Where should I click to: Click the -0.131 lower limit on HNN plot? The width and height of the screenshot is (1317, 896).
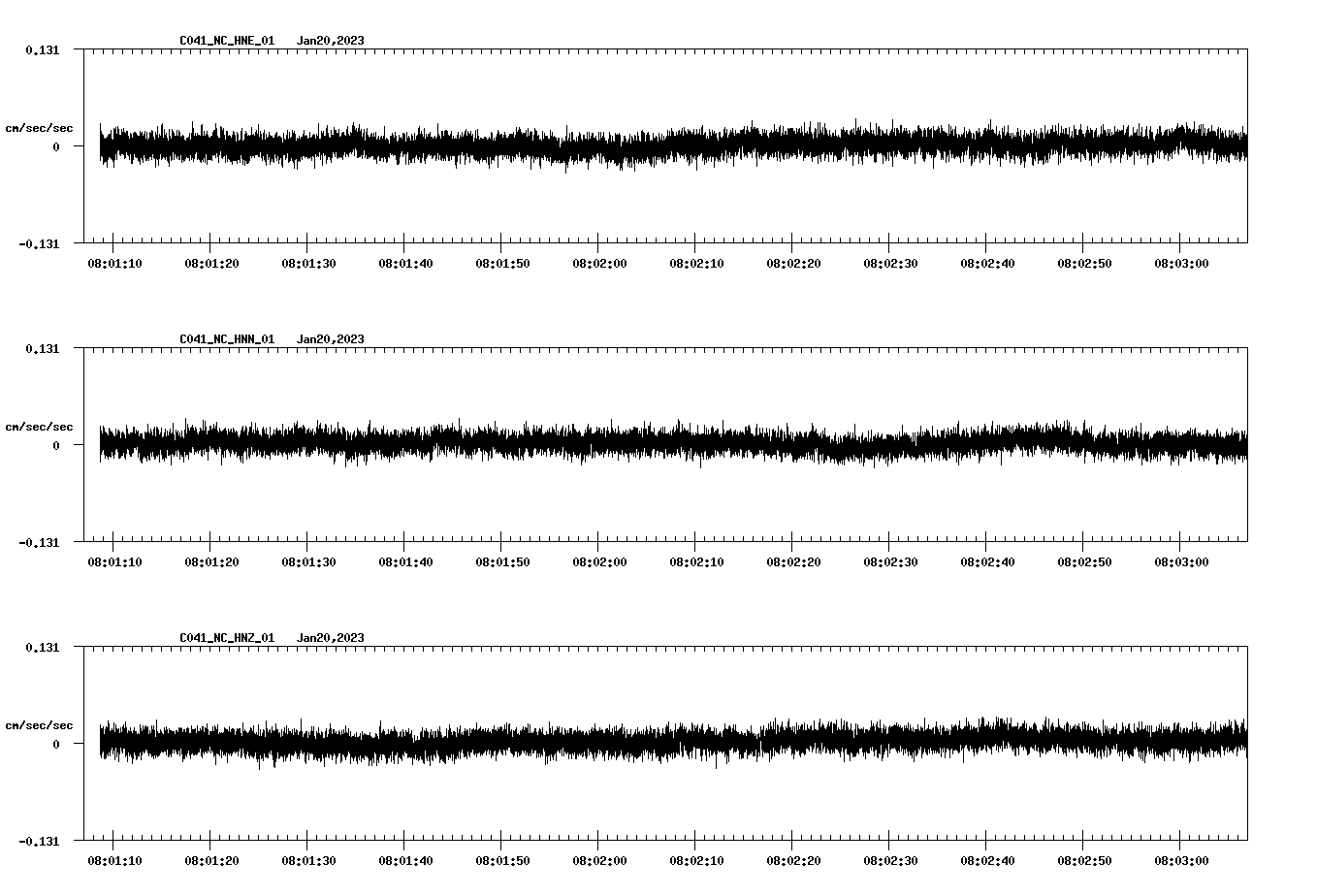(39, 543)
